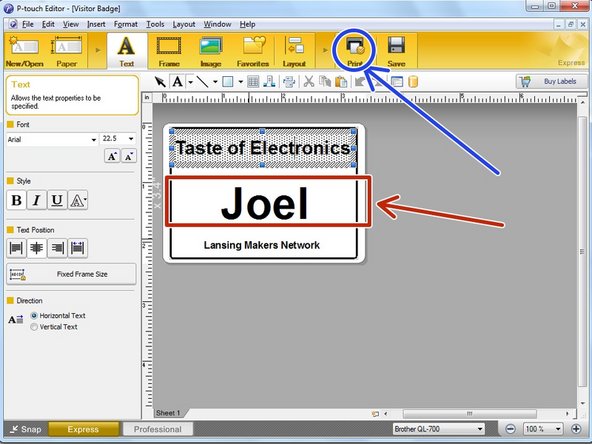This screenshot has width=592, height=444.
Task: Open the Window menu
Action: (217, 24)
